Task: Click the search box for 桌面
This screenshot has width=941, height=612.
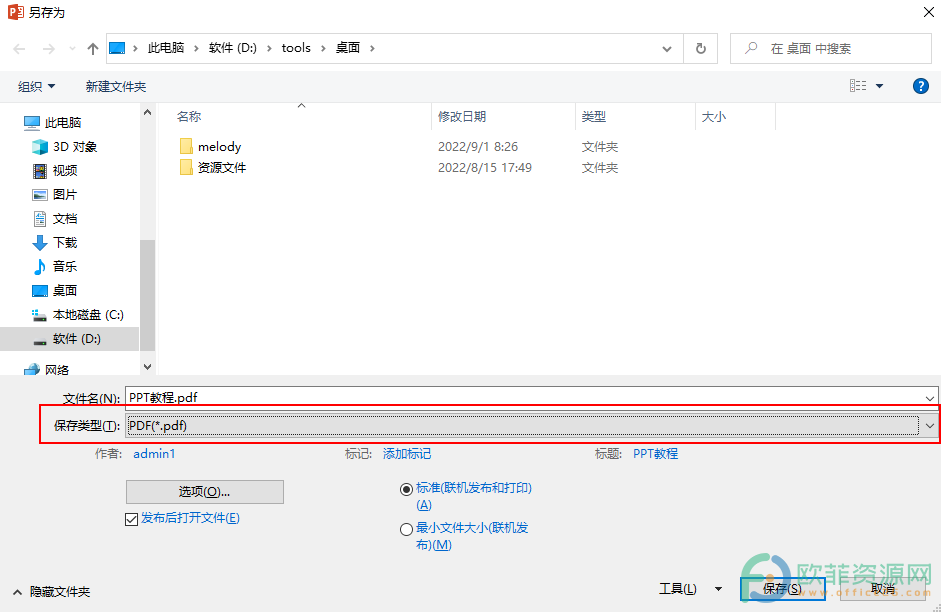Action: [x=831, y=49]
